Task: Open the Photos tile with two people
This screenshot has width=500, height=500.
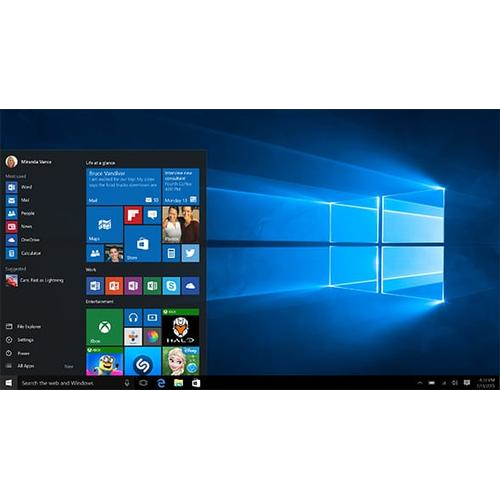Action: (x=181, y=225)
